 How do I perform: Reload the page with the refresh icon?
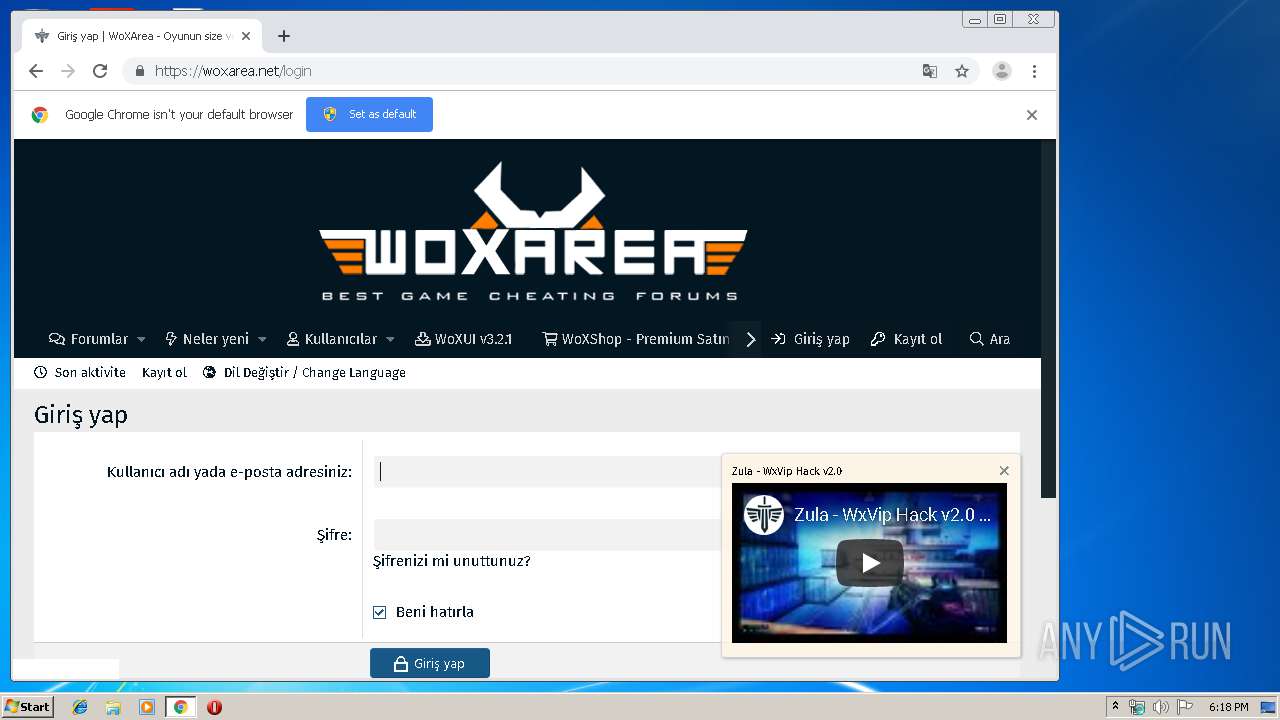(100, 71)
